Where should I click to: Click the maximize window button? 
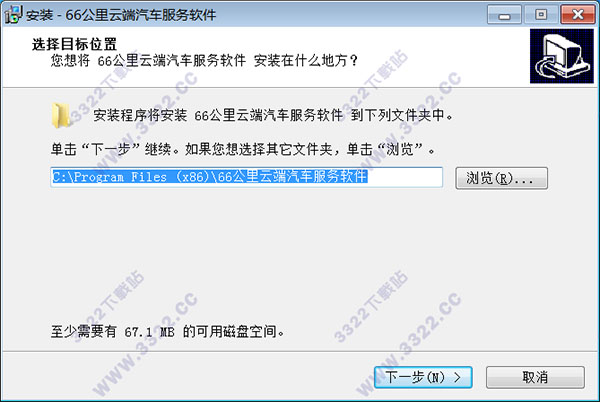tap(540, 15)
